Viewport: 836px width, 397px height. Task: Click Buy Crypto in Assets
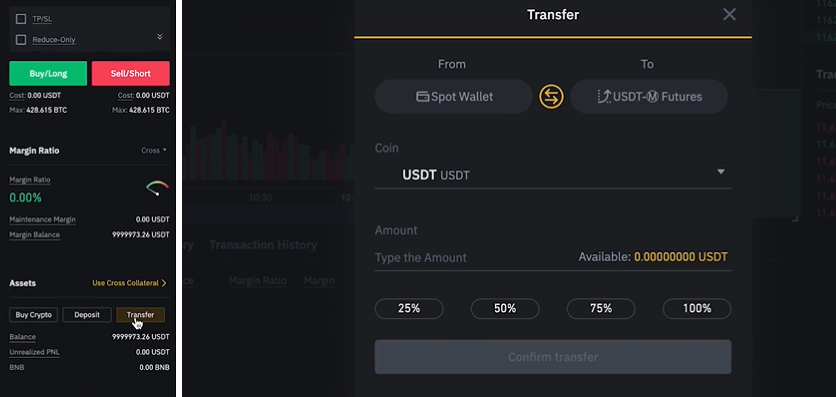coord(34,315)
